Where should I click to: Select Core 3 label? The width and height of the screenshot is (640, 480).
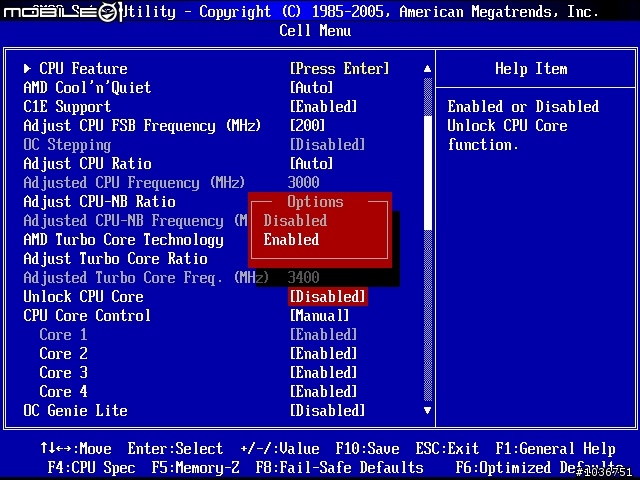[63, 373]
